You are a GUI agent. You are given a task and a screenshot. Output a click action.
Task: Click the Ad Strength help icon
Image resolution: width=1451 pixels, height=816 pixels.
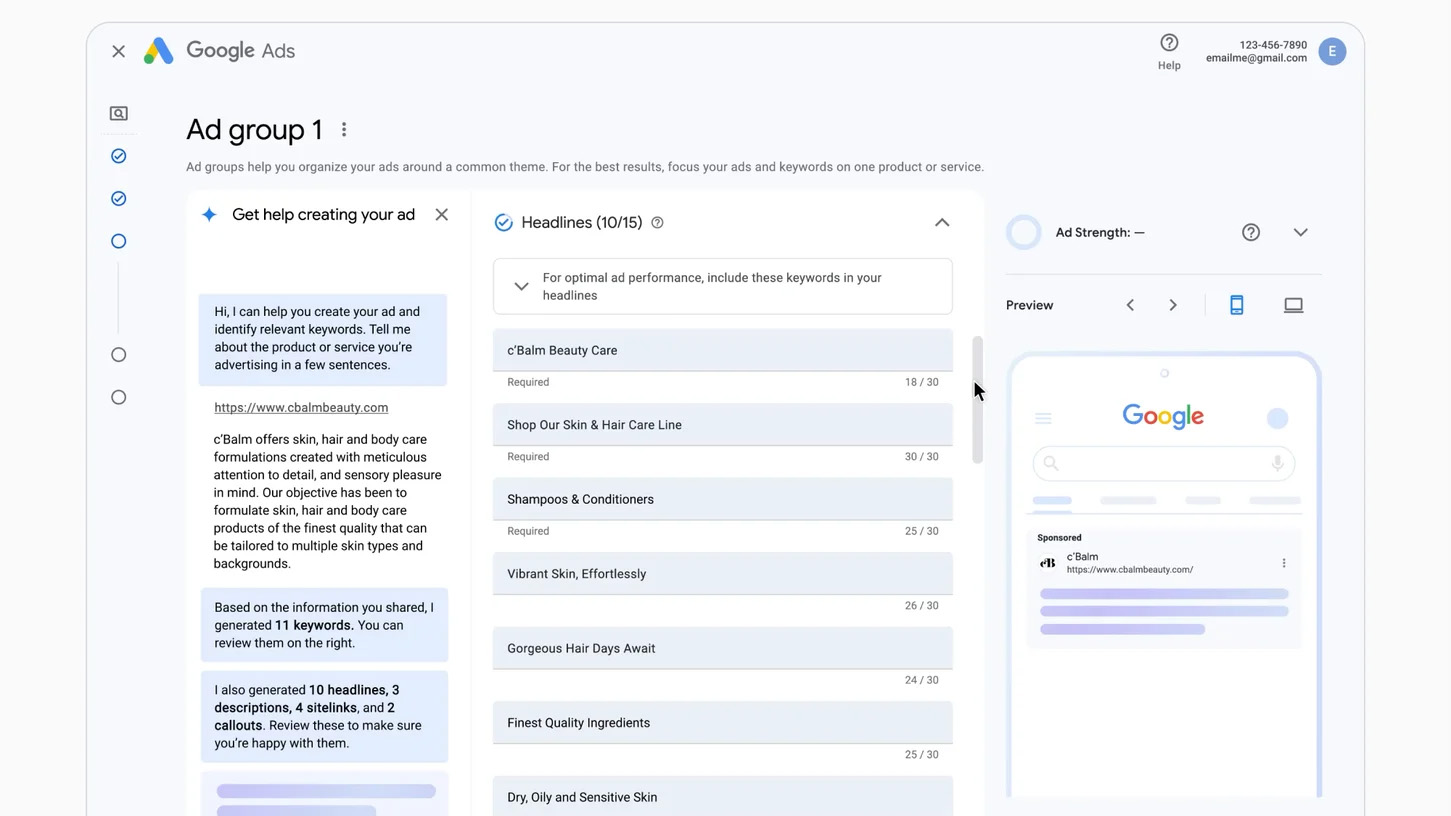pyautogui.click(x=1250, y=232)
